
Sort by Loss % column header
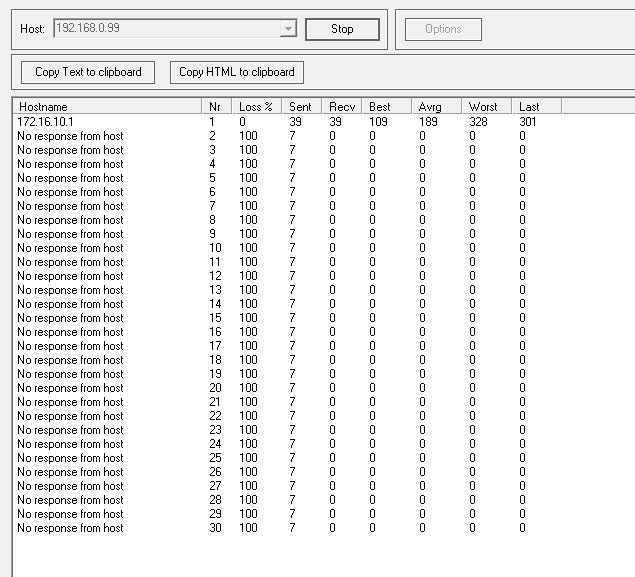(257, 107)
